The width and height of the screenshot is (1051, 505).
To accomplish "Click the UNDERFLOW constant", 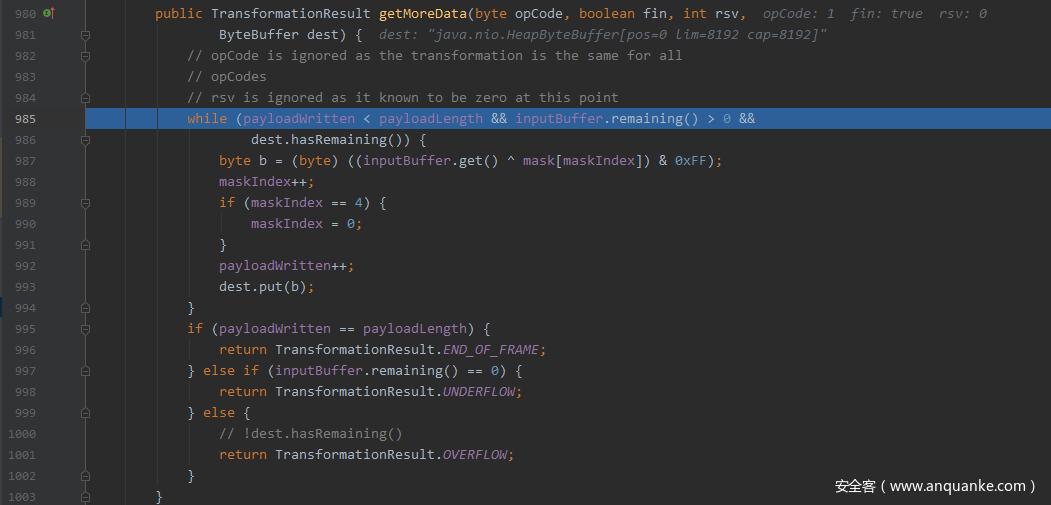I will coord(480,392).
